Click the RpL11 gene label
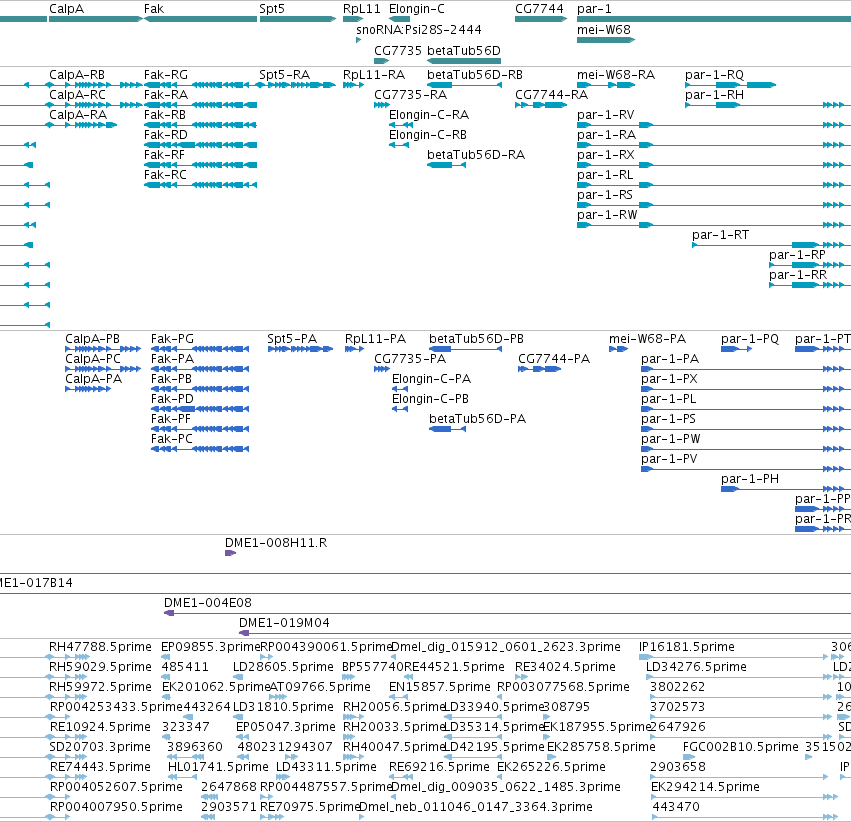The width and height of the screenshot is (851, 822). point(361,9)
